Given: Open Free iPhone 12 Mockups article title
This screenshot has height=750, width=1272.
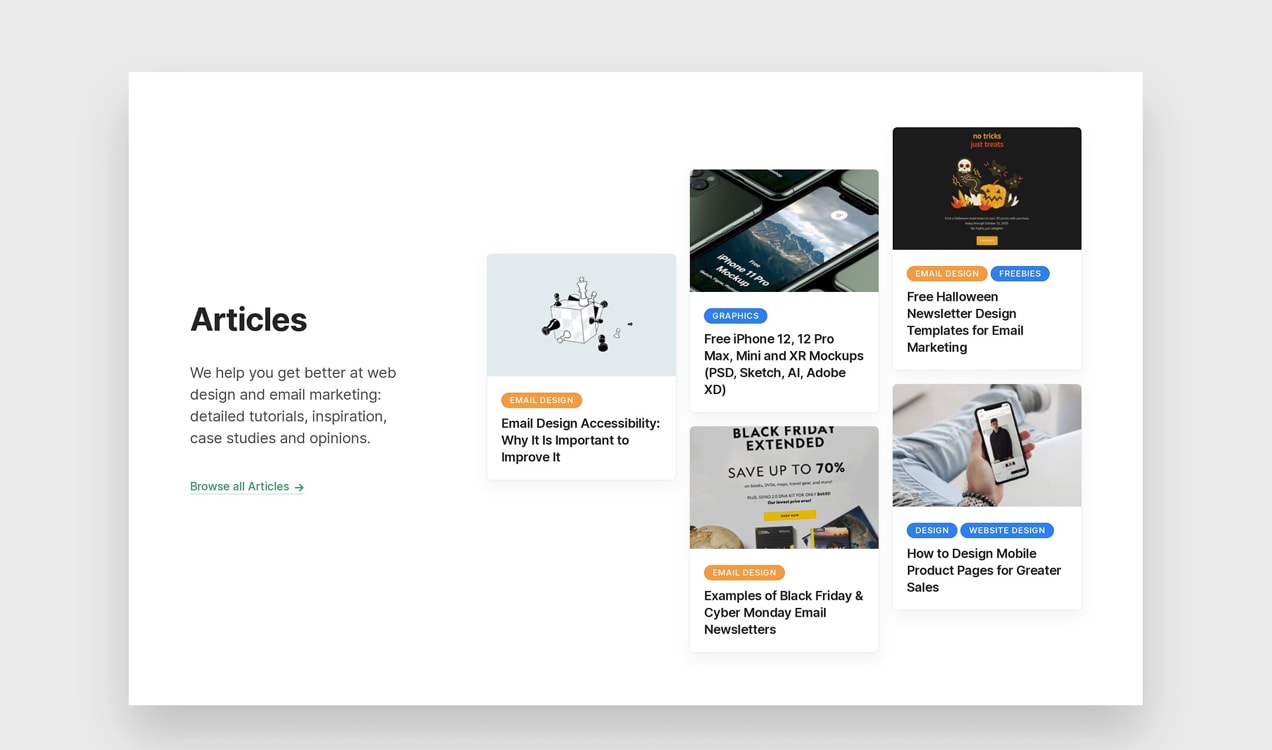Looking at the screenshot, I should coord(784,364).
